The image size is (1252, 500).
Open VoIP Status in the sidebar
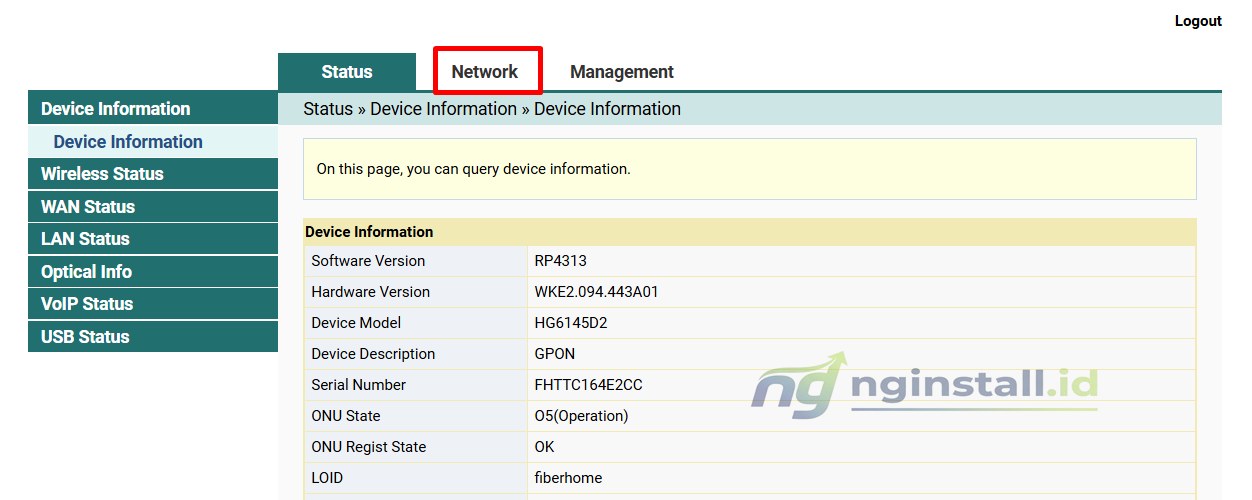(x=87, y=304)
